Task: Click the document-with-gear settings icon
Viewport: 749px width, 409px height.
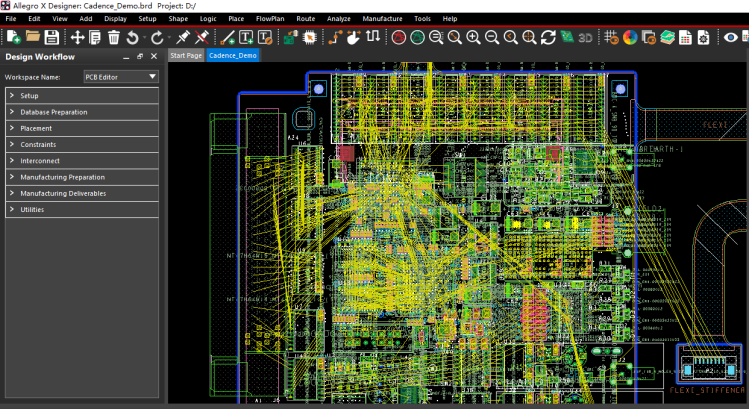Action: [704, 37]
